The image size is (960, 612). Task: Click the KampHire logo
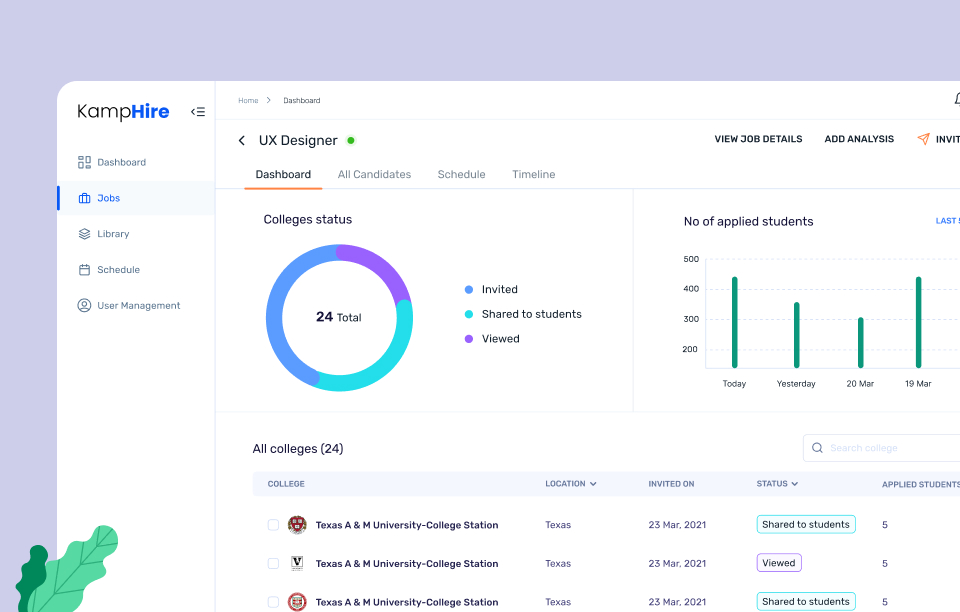[123, 111]
